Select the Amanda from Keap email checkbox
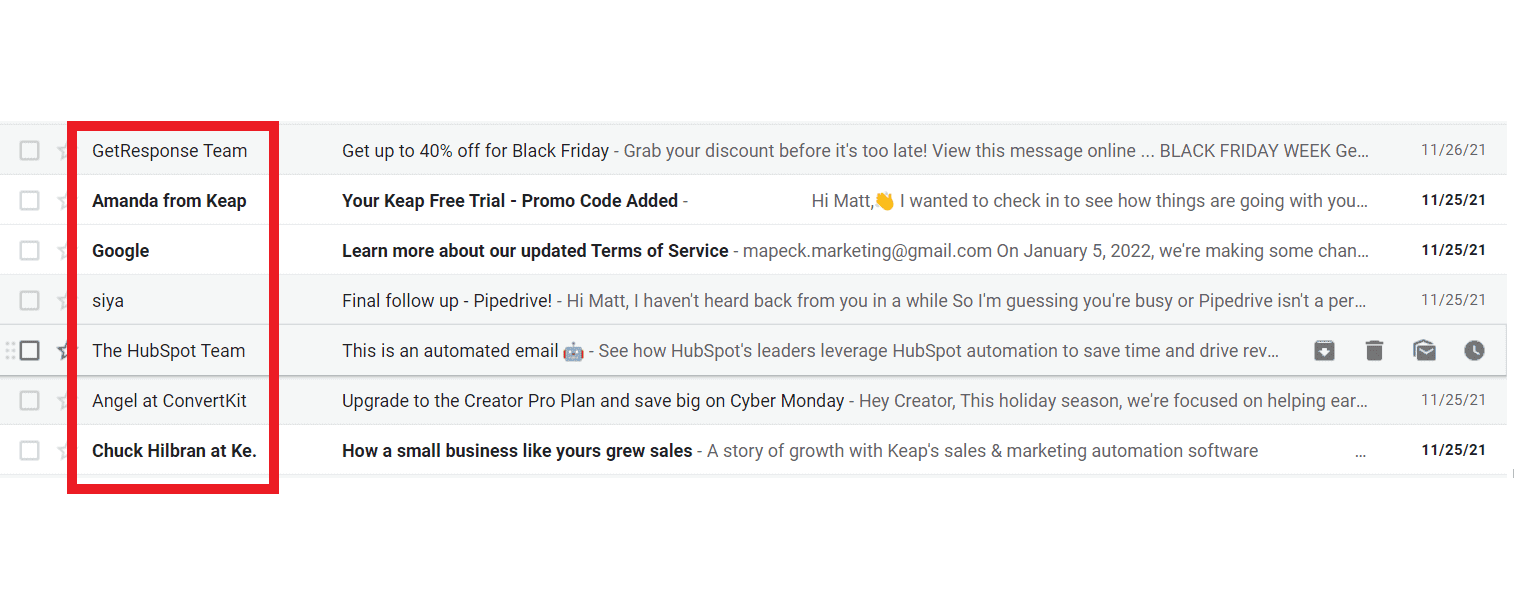This screenshot has height=599, width=1514. pos(29,200)
